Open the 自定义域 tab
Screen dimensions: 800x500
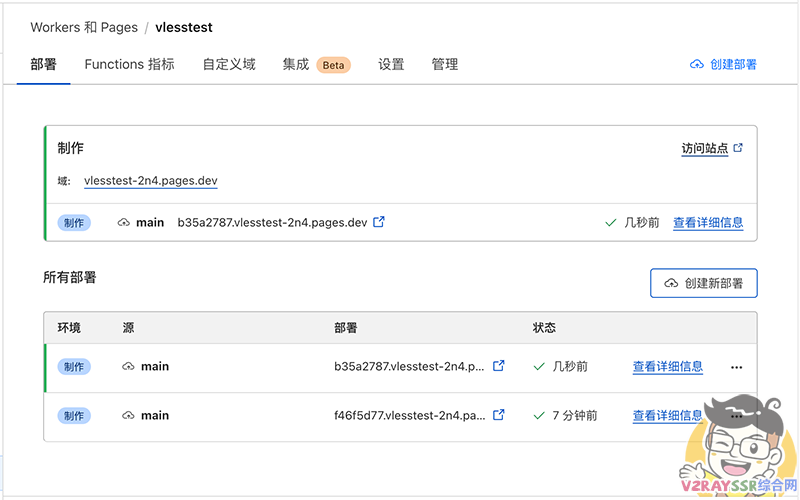tap(229, 64)
